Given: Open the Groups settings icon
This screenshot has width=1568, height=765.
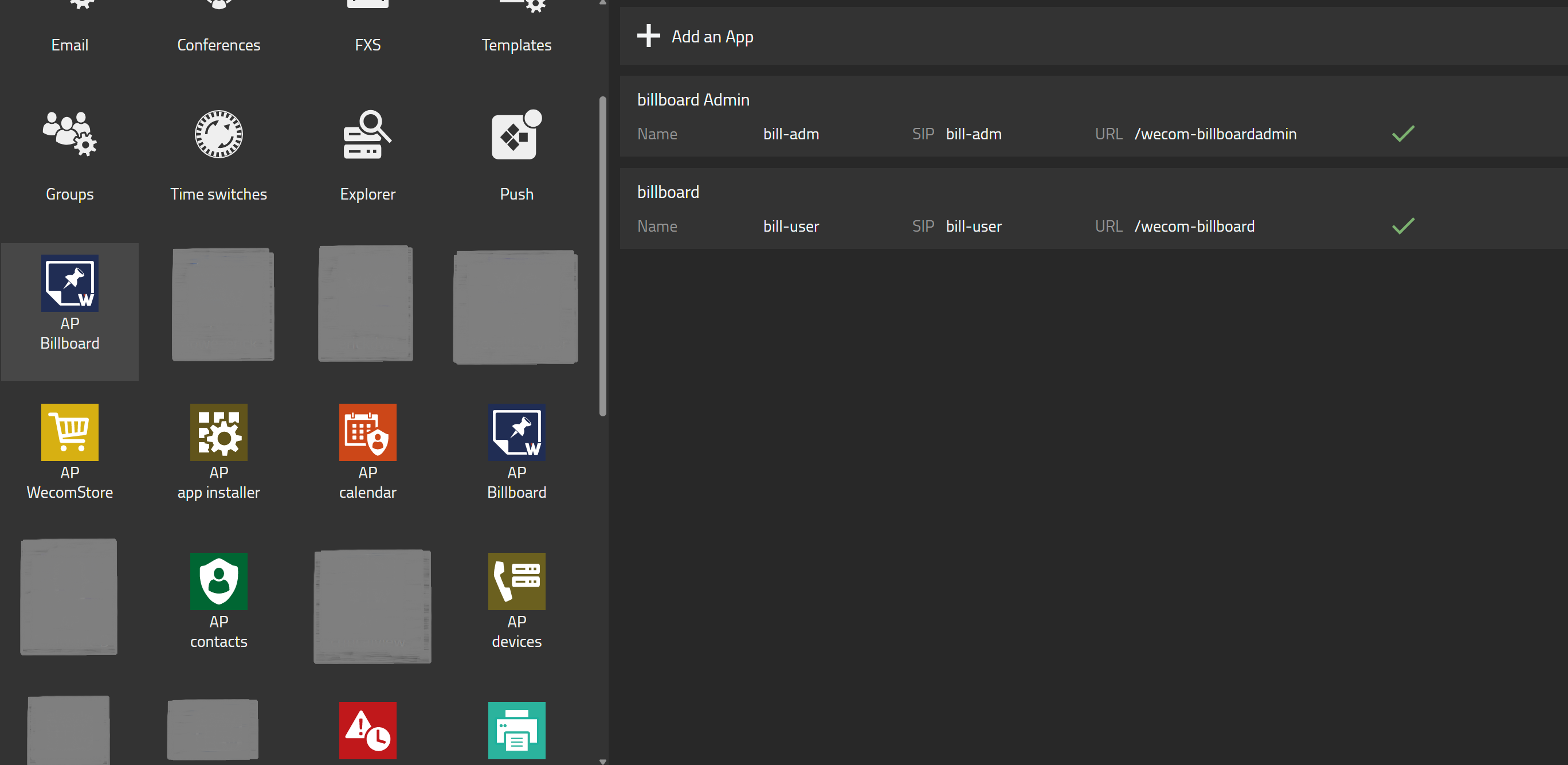Looking at the screenshot, I should tap(69, 134).
